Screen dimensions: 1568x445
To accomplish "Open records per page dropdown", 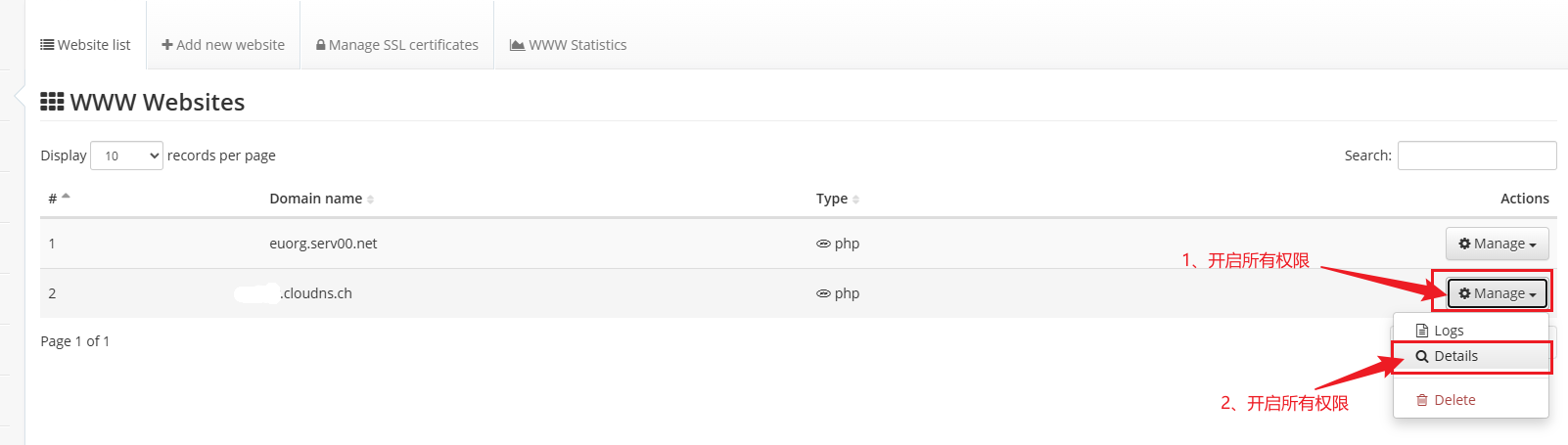I will coord(126,156).
